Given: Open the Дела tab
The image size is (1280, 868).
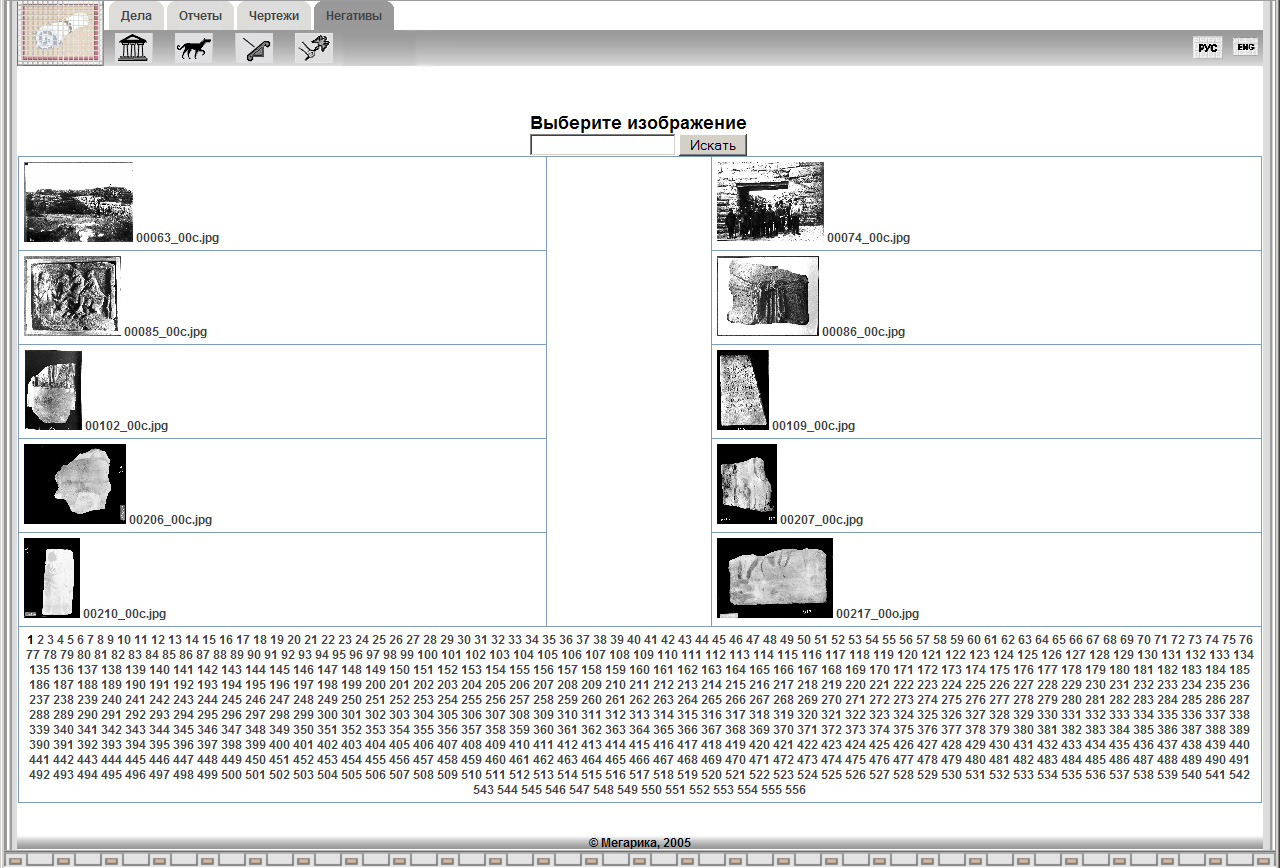Looking at the screenshot, I should [136, 16].
